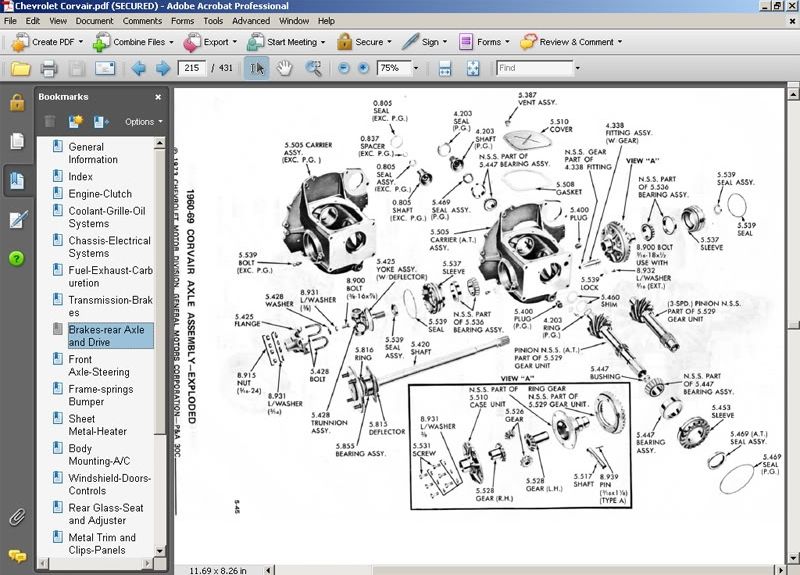Open the zoom percentage dropdown arrow

[416, 68]
